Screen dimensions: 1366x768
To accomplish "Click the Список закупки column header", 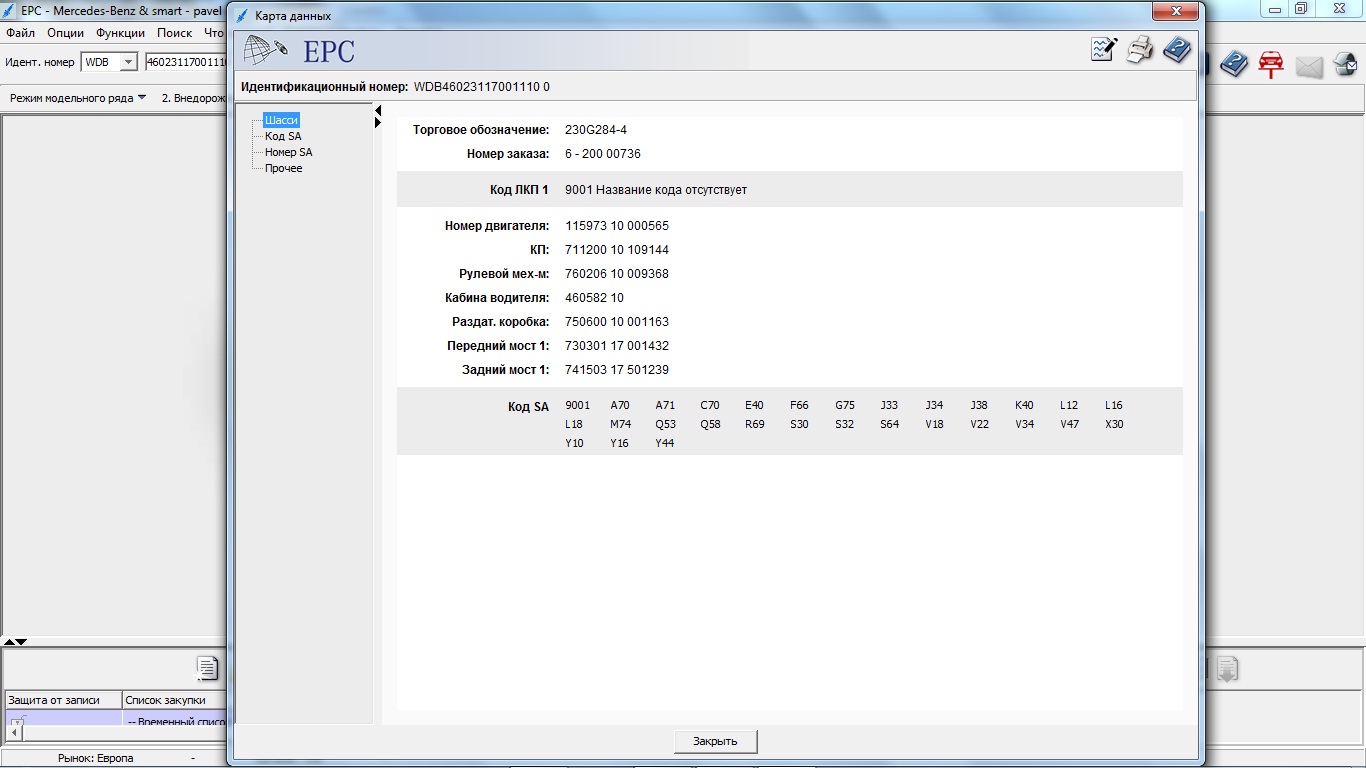I will [x=174, y=700].
